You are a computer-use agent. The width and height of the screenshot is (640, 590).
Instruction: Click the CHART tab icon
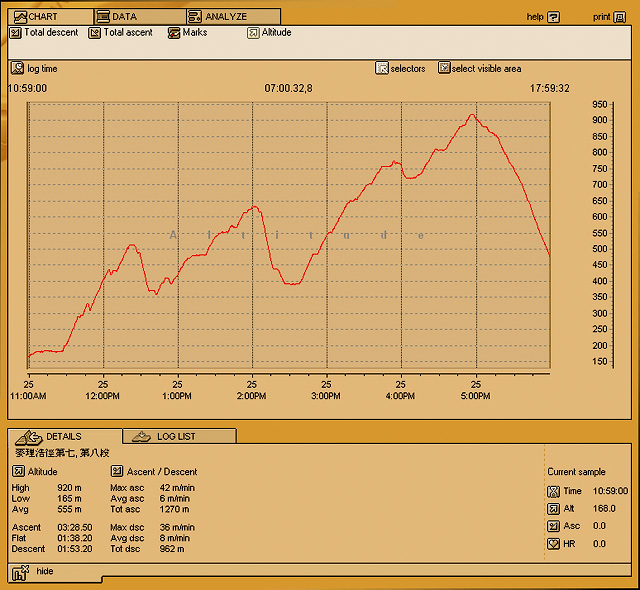(20, 17)
